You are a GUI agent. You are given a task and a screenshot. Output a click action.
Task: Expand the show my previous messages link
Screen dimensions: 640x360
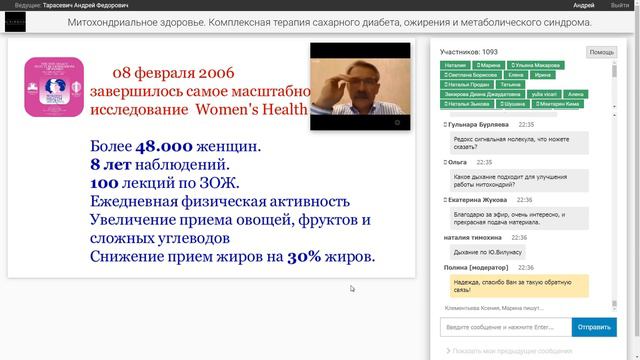tap(509, 351)
